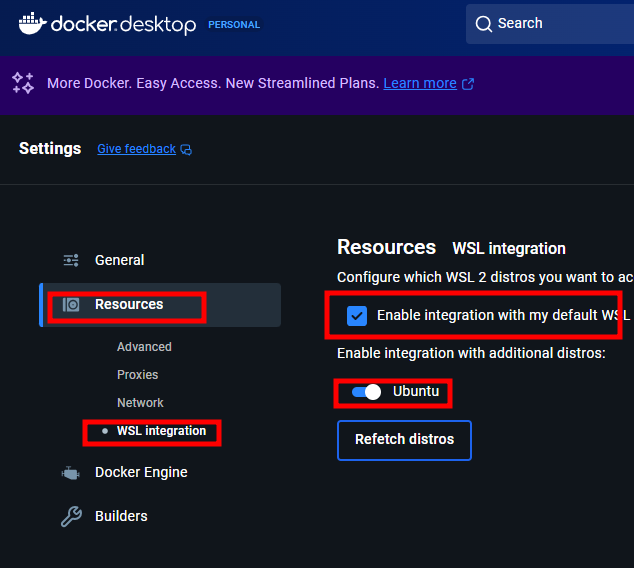Image resolution: width=634 pixels, height=568 pixels.
Task: Click the feedback chat bubble icon
Action: tap(186, 150)
